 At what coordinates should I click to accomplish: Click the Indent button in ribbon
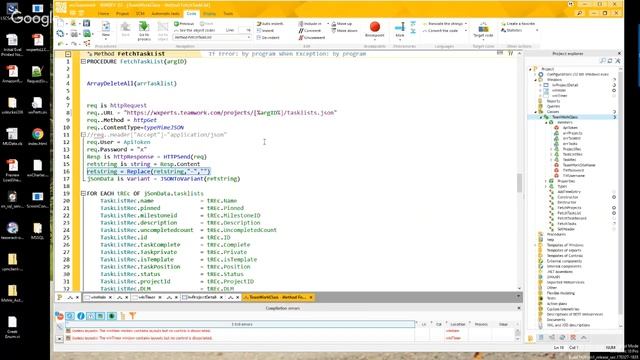pos(265,31)
